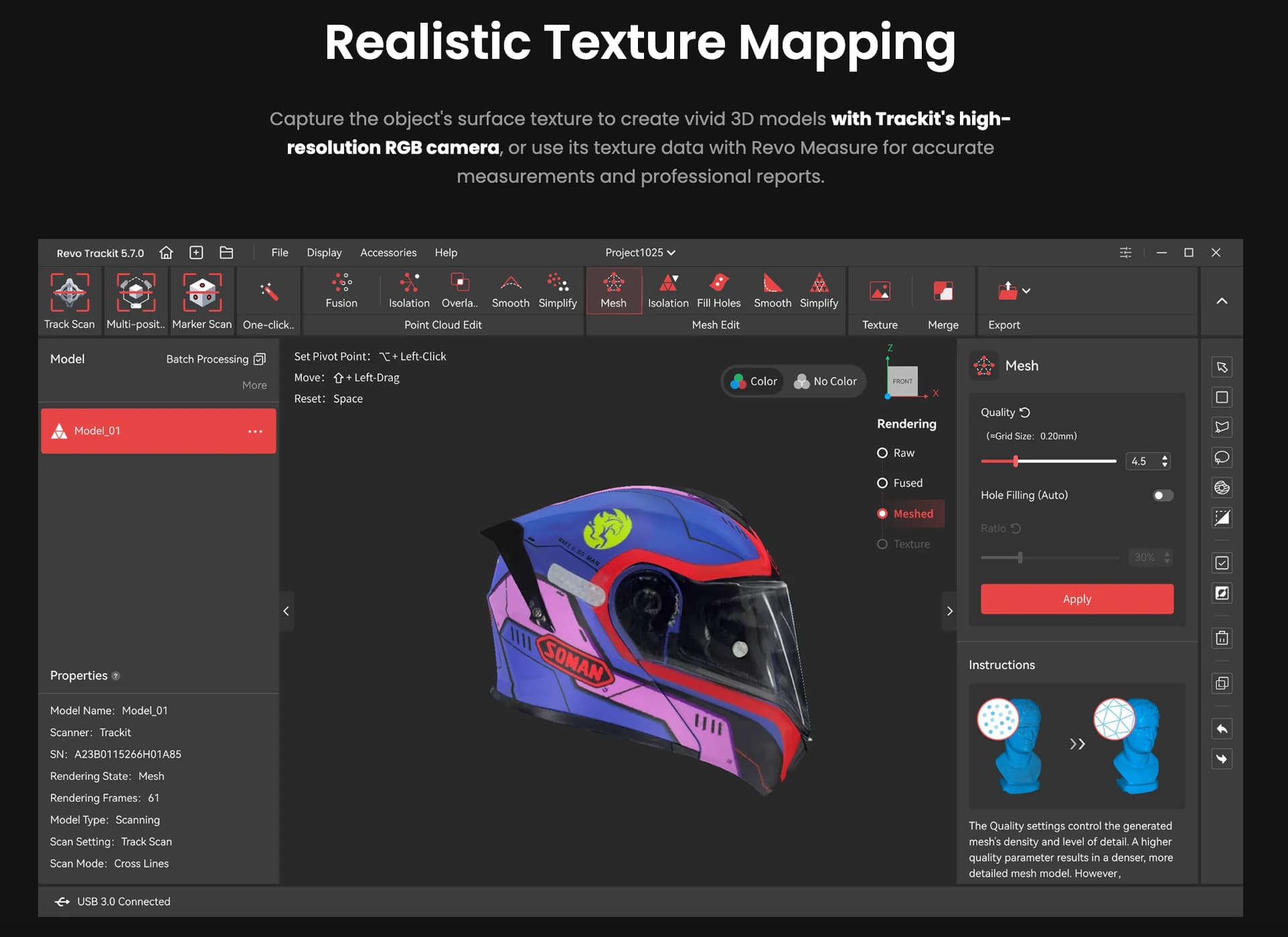
Task: Click the Instructions illustration thumbnail
Action: tap(1077, 746)
